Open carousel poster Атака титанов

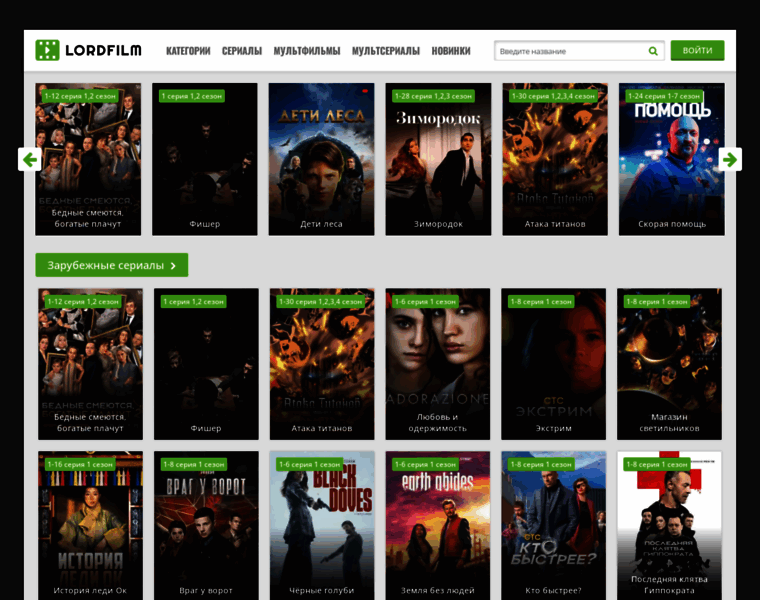pyautogui.click(x=555, y=159)
